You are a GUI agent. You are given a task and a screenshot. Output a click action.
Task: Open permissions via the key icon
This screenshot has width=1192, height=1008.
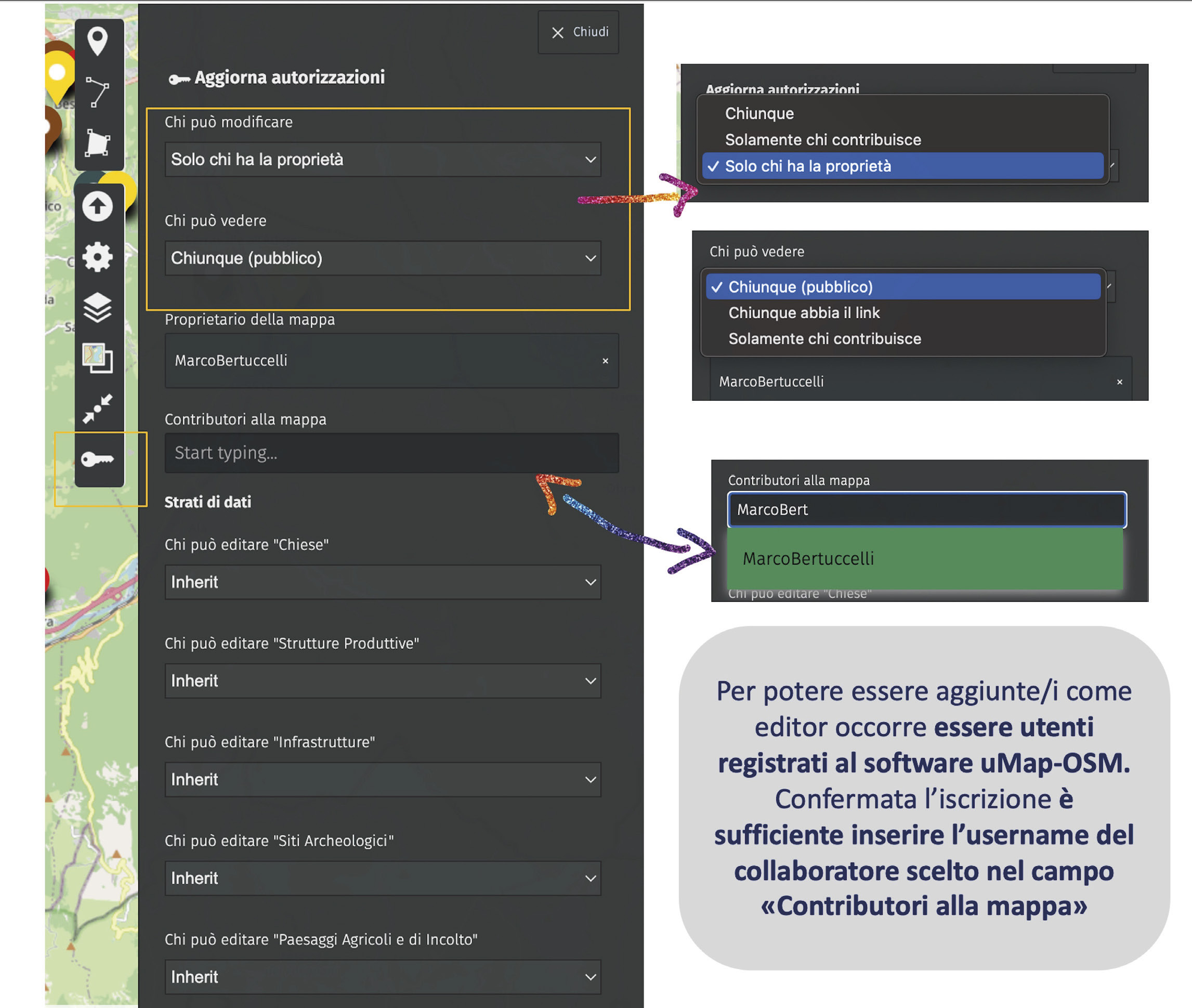[x=98, y=459]
